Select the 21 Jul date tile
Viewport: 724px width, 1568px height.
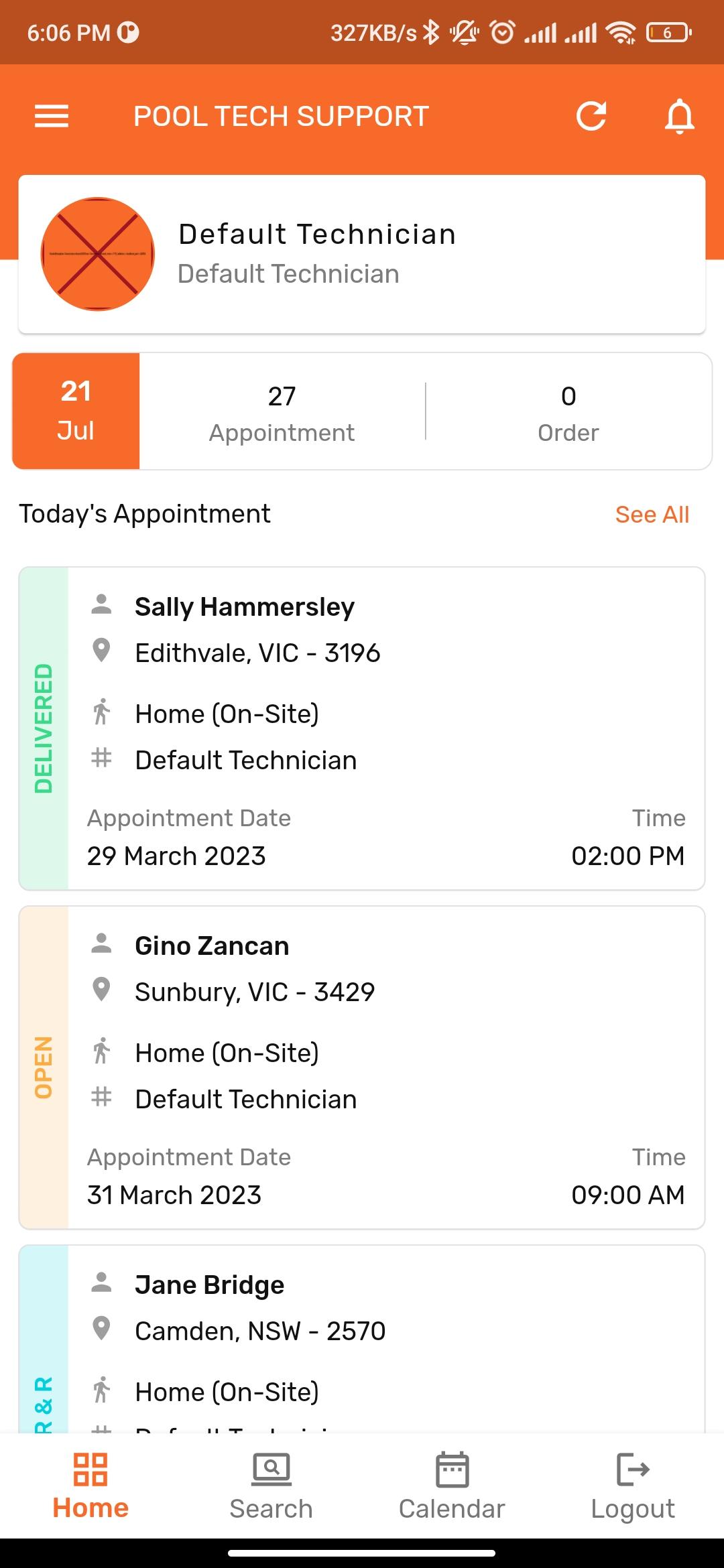[76, 411]
